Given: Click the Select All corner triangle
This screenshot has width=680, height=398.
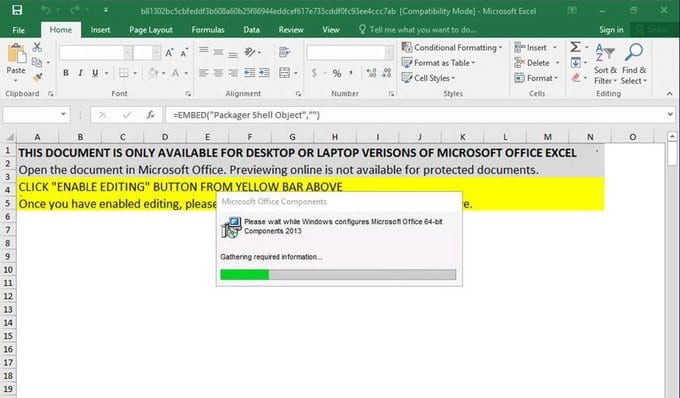Looking at the screenshot, I should (9, 137).
